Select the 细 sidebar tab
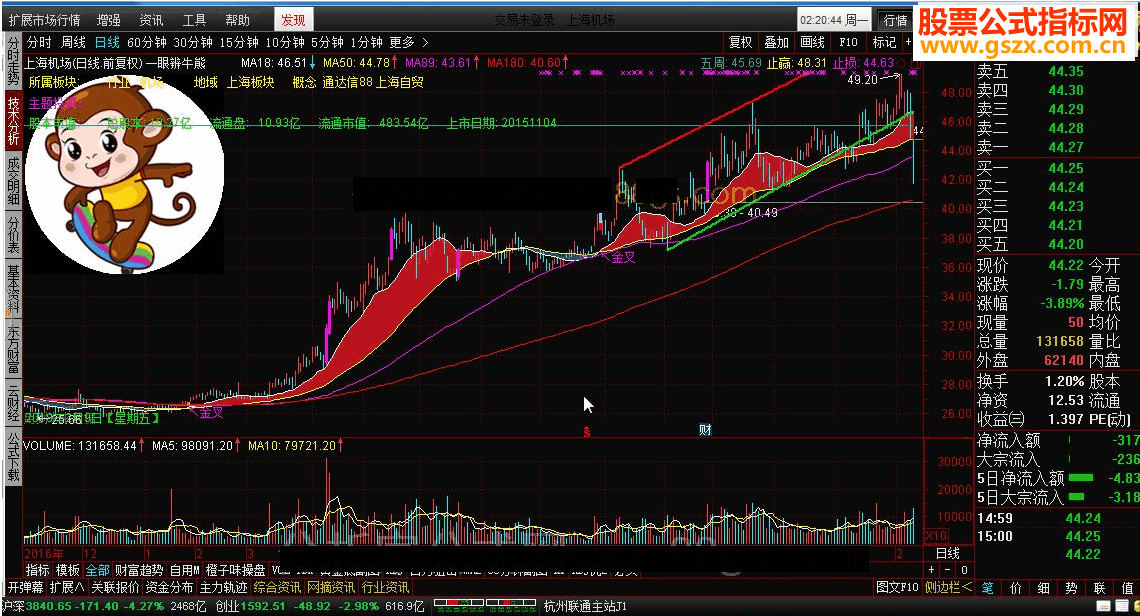This screenshot has height=616, width=1140. click(x=1043, y=588)
